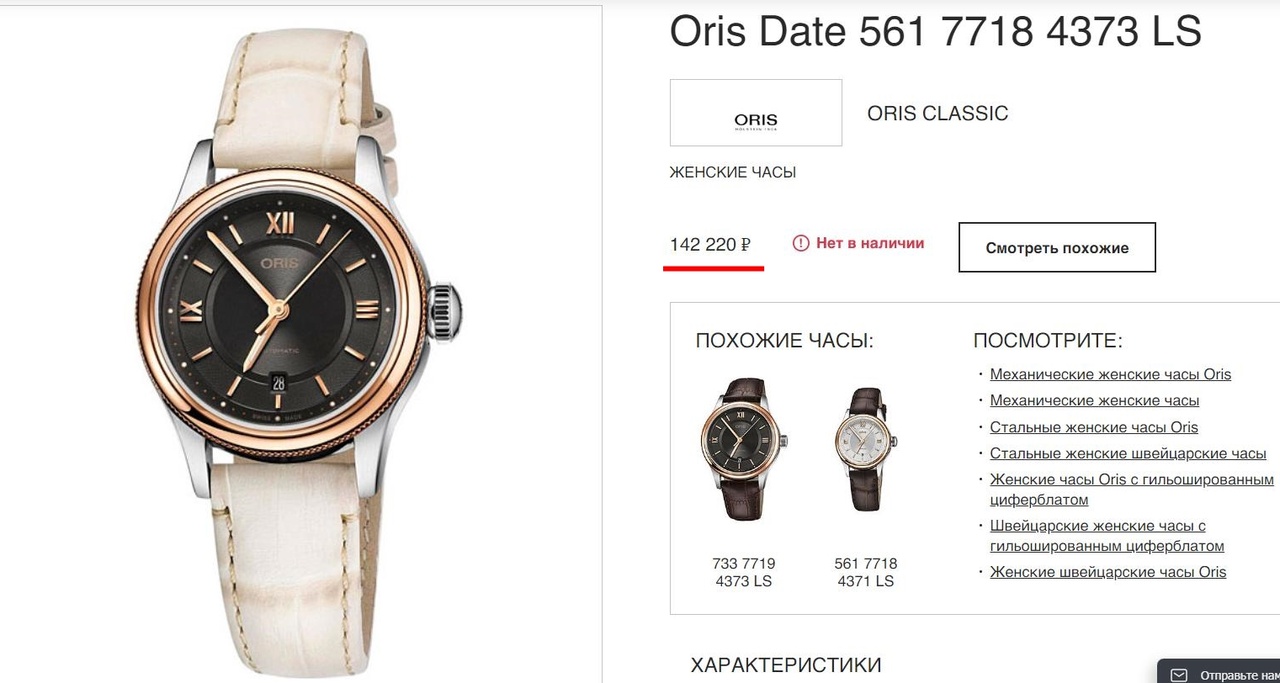Click the red out-of-stock warning icon
The image size is (1280, 683).
click(x=800, y=243)
